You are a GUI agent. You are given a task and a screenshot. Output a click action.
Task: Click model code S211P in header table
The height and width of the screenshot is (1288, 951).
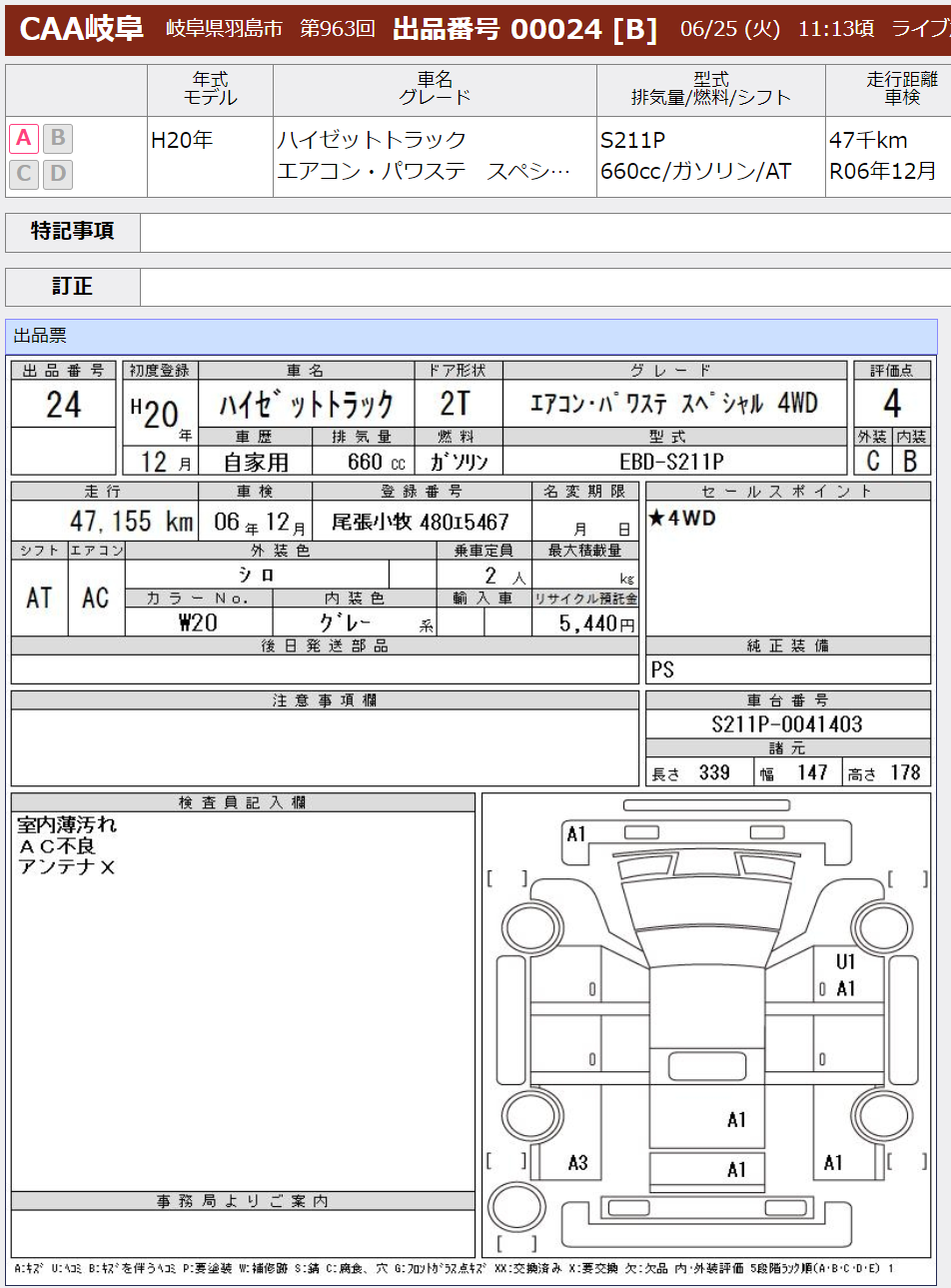pyautogui.click(x=633, y=140)
